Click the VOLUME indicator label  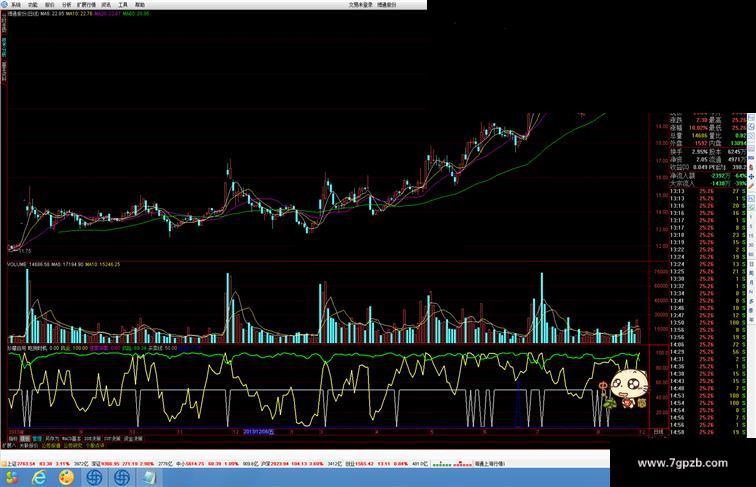(17, 265)
